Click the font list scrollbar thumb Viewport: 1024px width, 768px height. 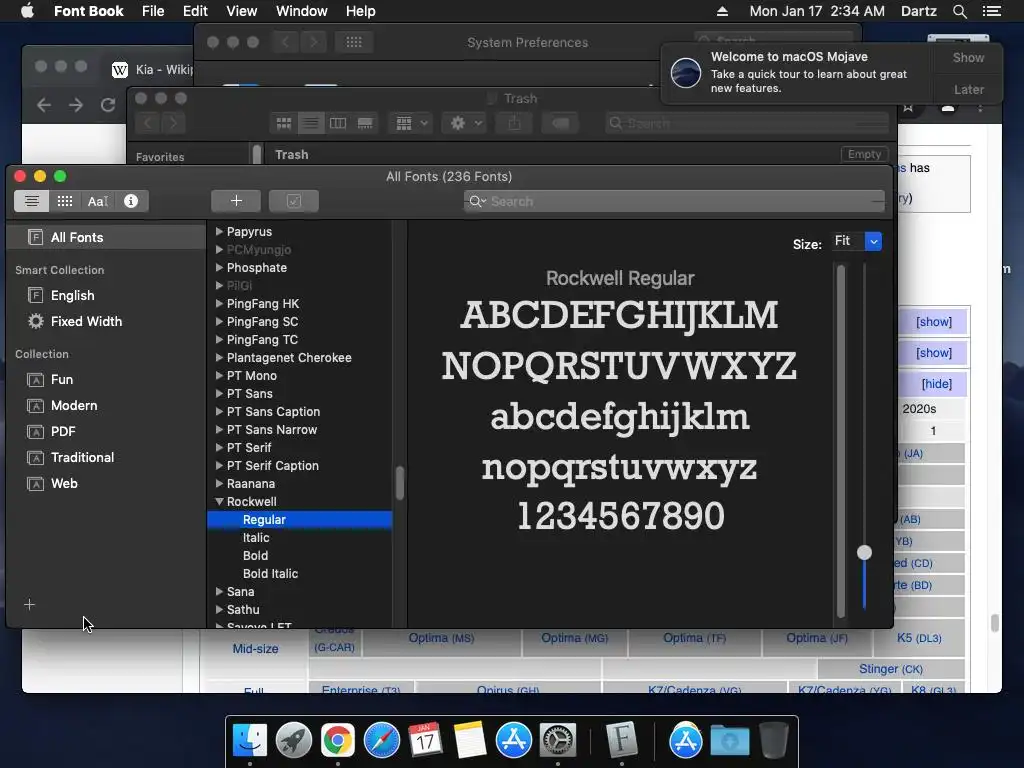[x=400, y=483]
